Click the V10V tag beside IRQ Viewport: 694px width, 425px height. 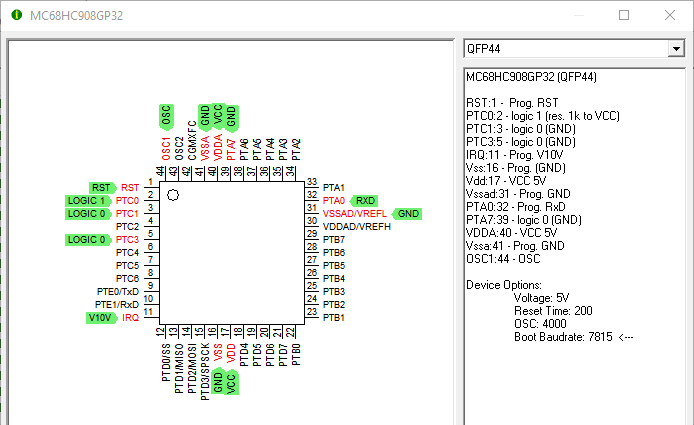pyautogui.click(x=101, y=318)
